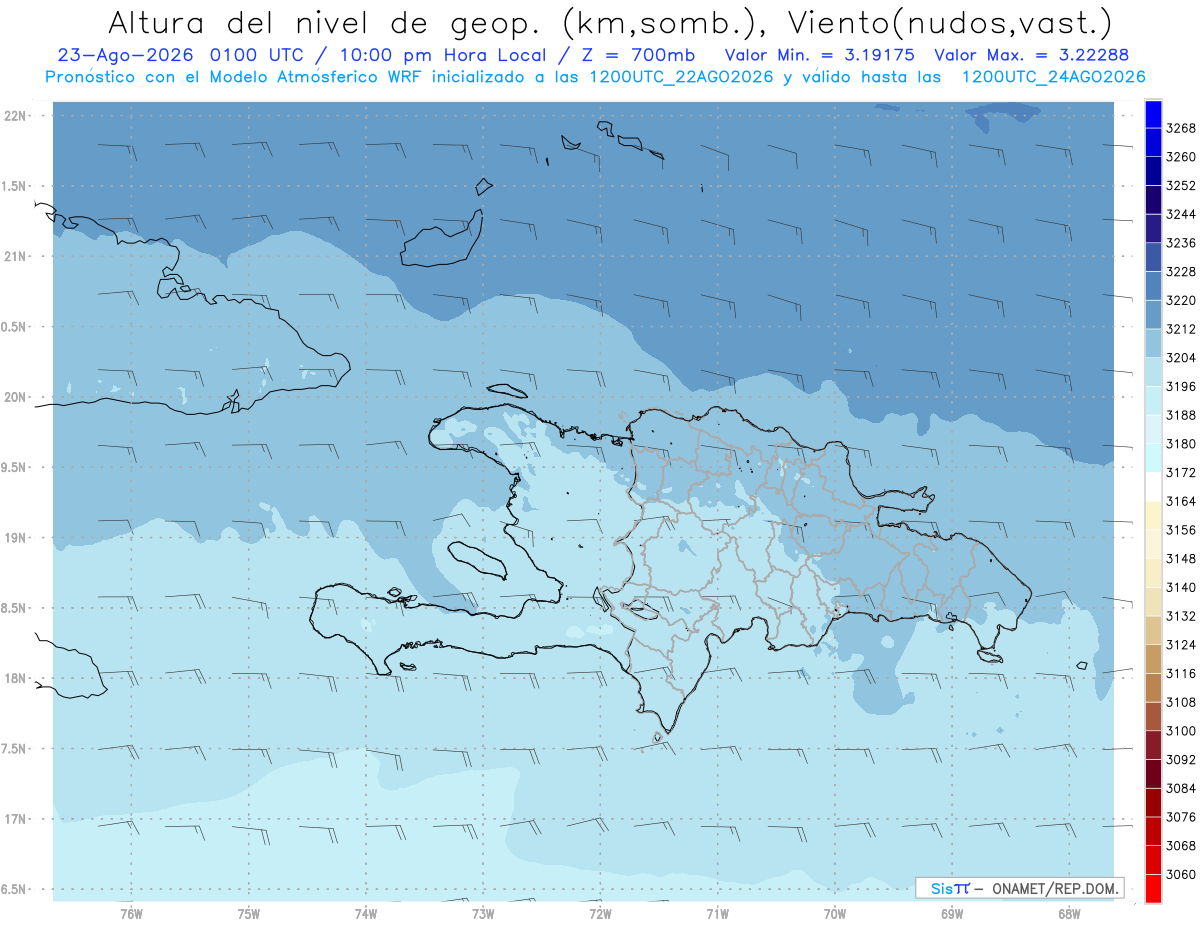1200x927 pixels.
Task: Select the 'Valor Max. = 3.22288' readout
Action: tap(1033, 56)
